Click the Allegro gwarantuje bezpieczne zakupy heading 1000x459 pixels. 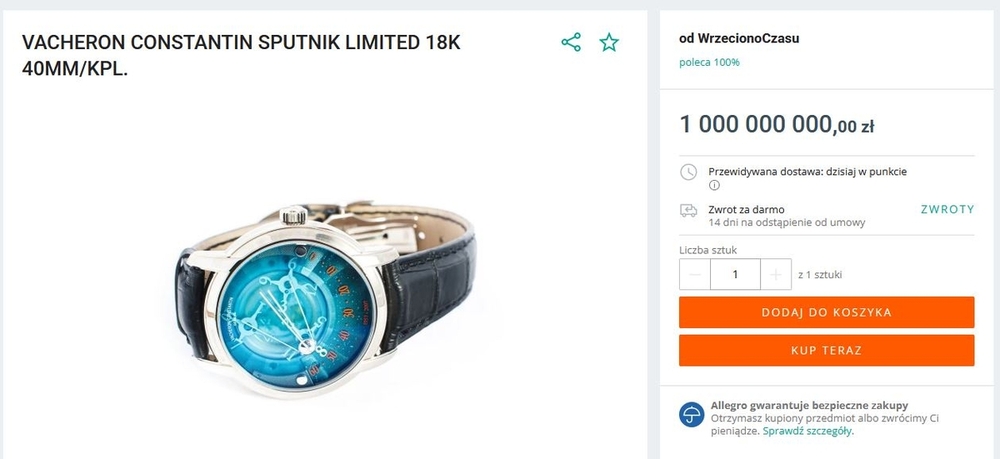pyautogui.click(x=809, y=405)
